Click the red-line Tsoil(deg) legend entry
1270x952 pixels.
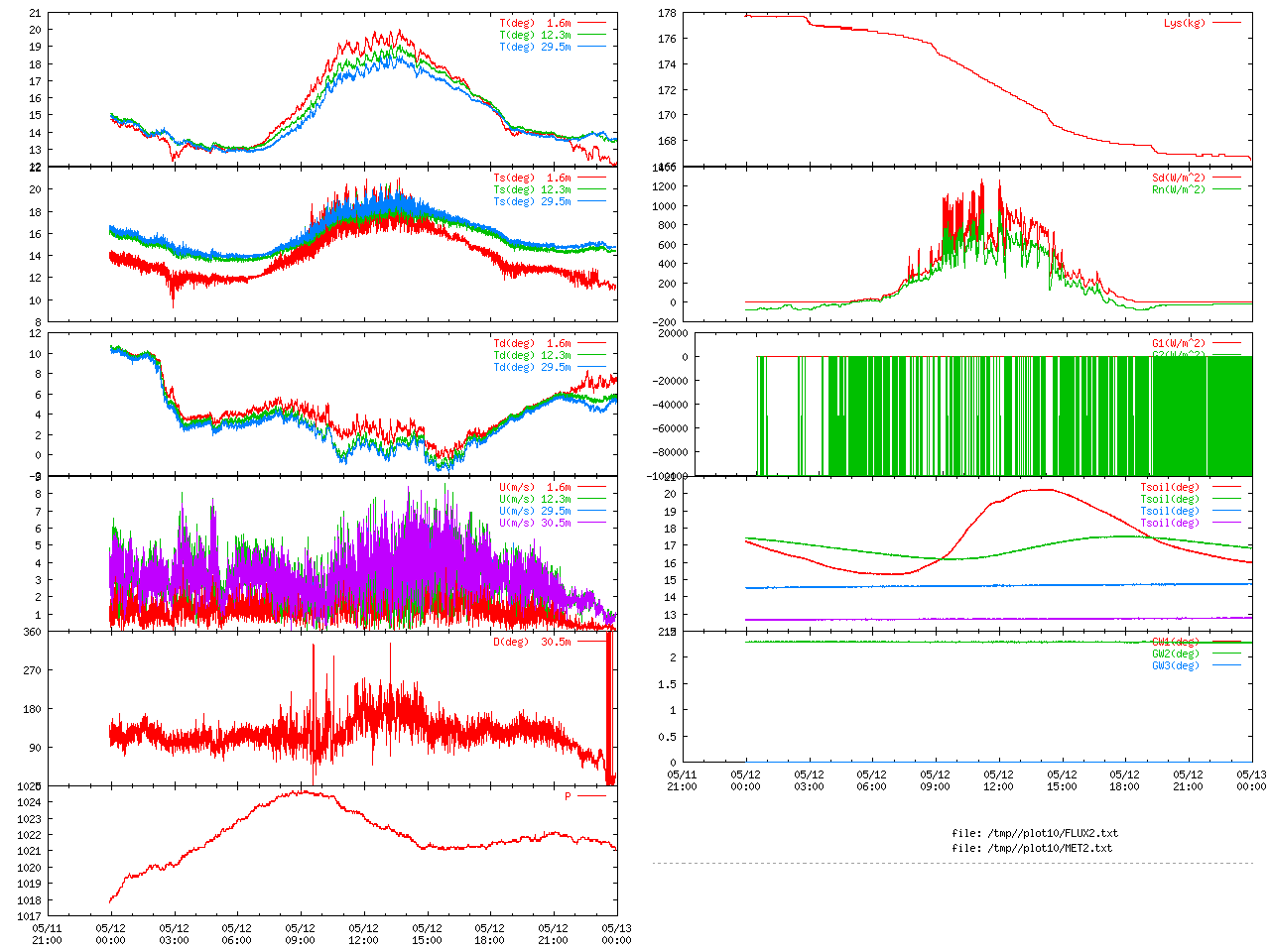[x=1170, y=487]
